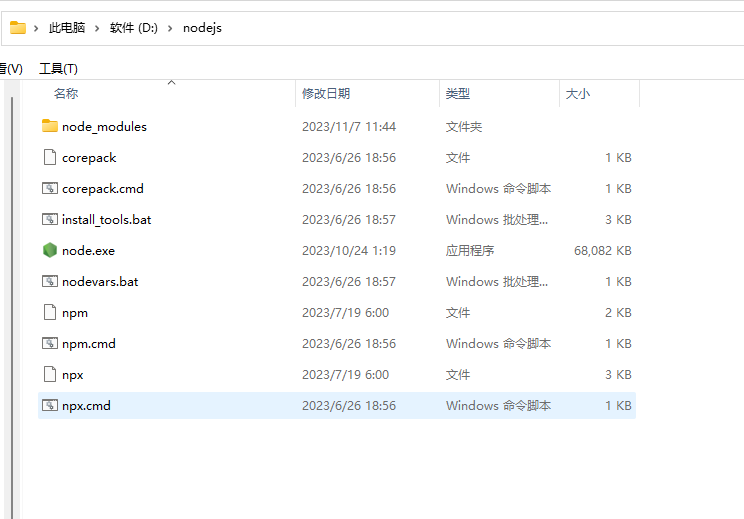Click the npm blank file icon
This screenshot has width=744, height=519.
click(50, 312)
